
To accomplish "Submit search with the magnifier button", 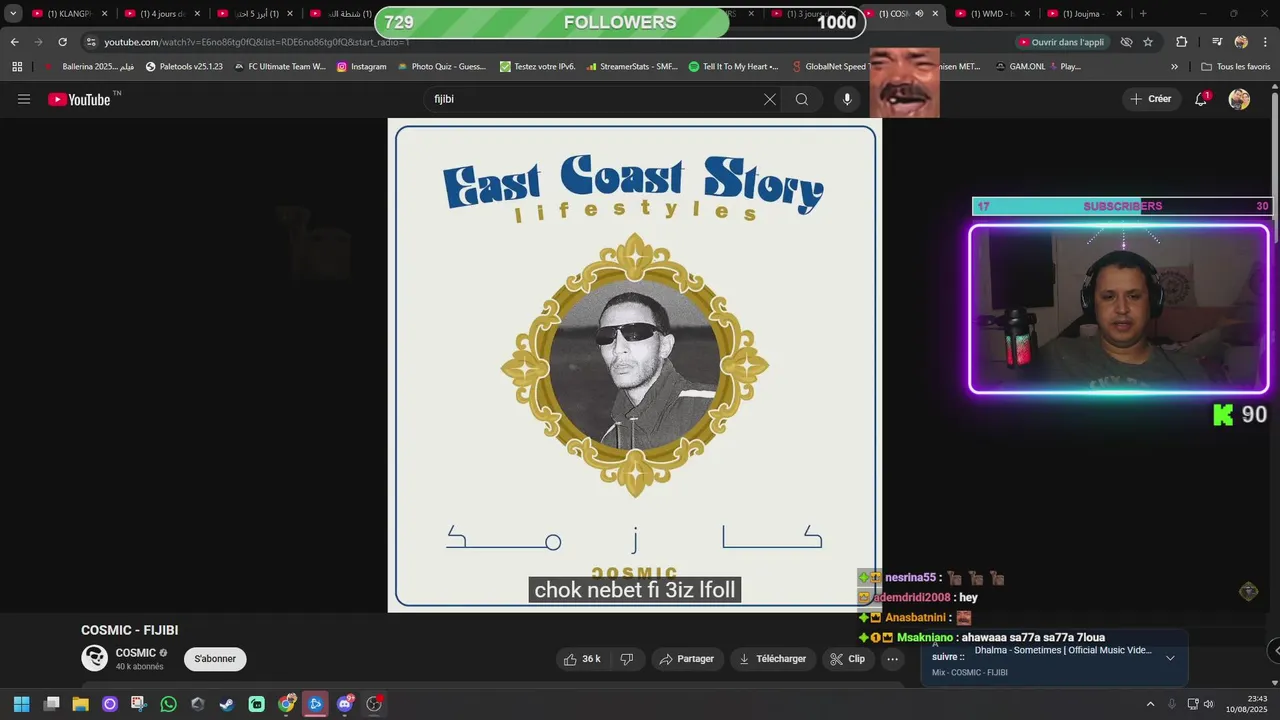I will click(802, 99).
